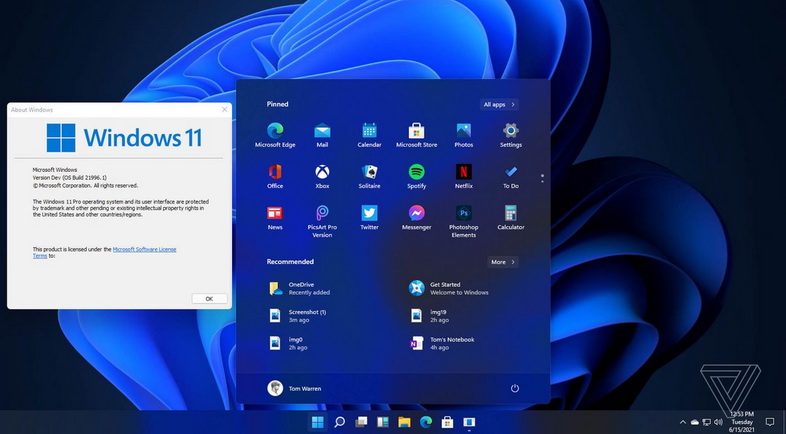Click the power button in Start menu

pos(515,388)
